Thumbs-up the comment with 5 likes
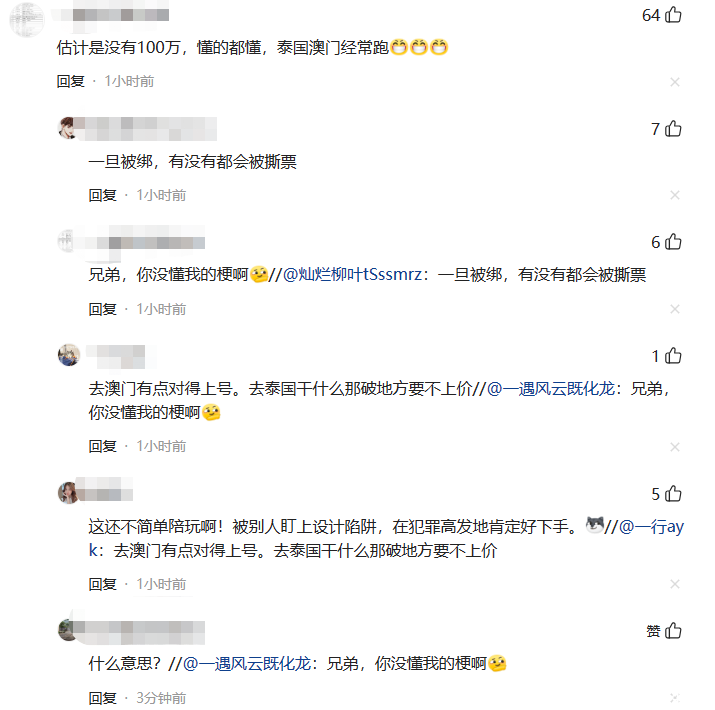This screenshot has height=710, width=715. (673, 494)
